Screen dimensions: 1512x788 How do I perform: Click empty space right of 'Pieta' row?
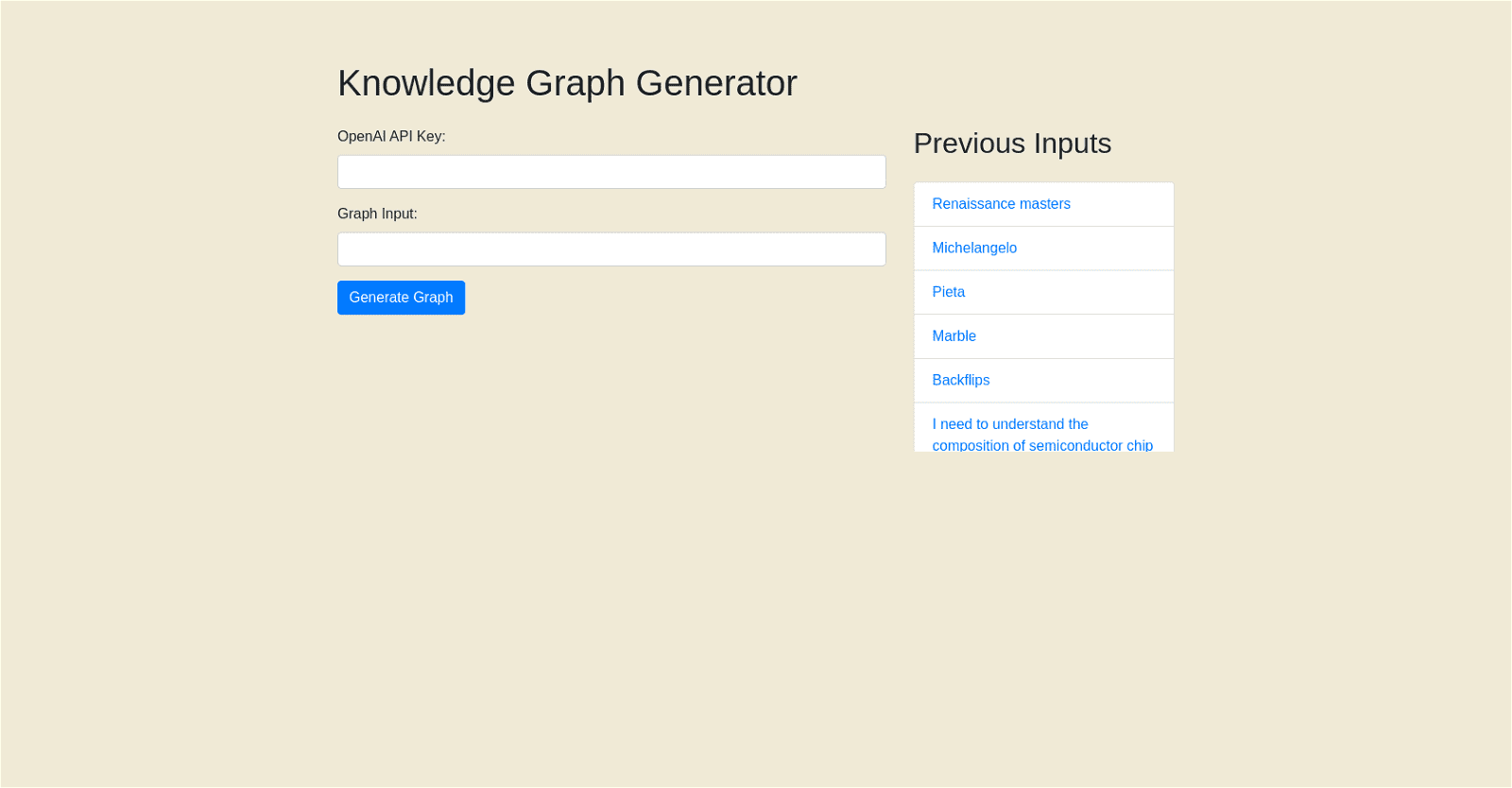[1087, 292]
